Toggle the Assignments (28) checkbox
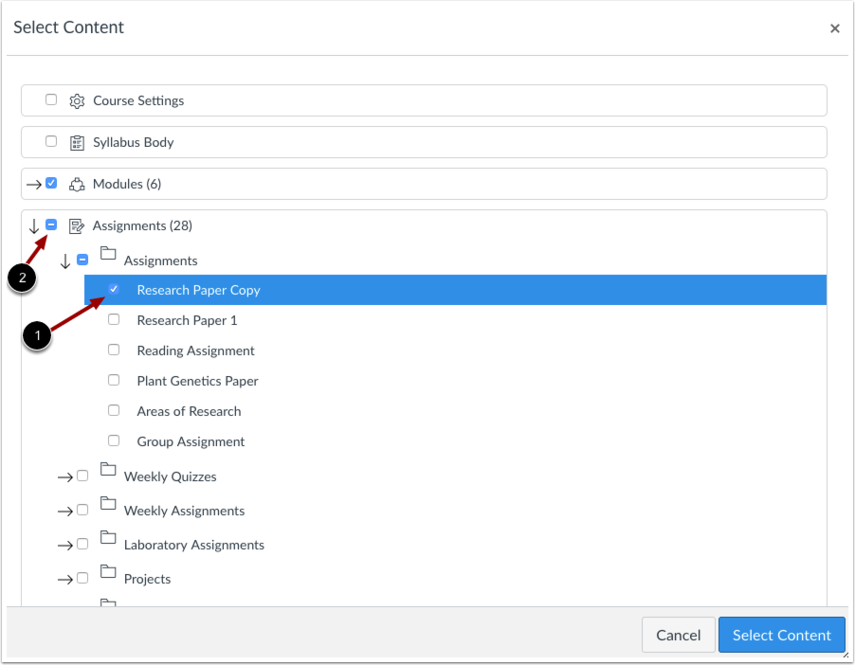 click(x=51, y=225)
